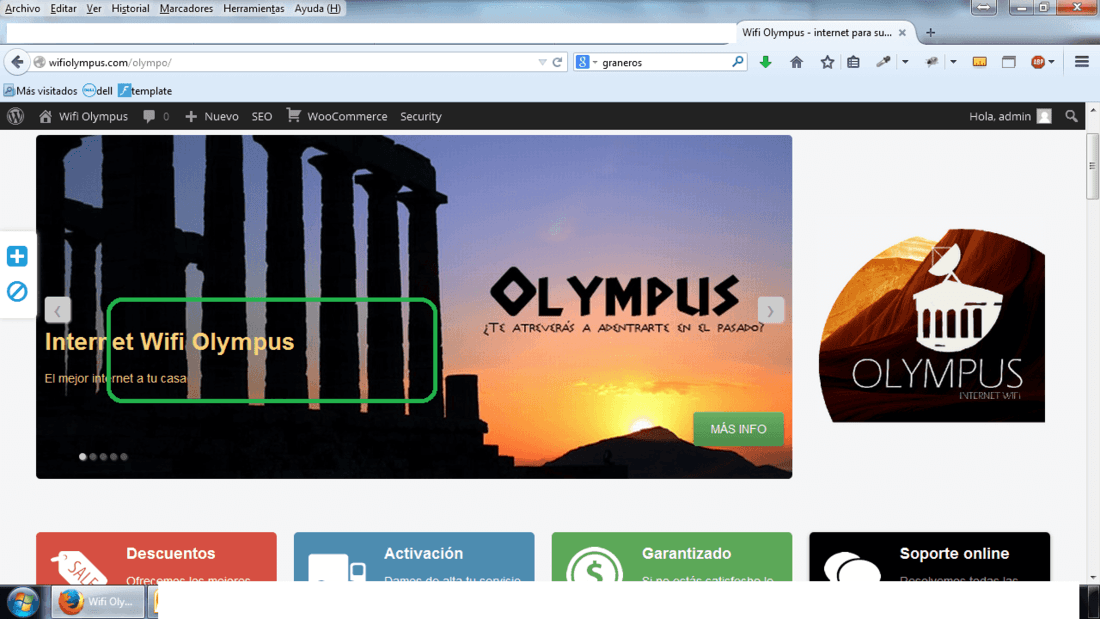
Task: Click the vertical page scrollbar thumb
Action: (x=1092, y=166)
